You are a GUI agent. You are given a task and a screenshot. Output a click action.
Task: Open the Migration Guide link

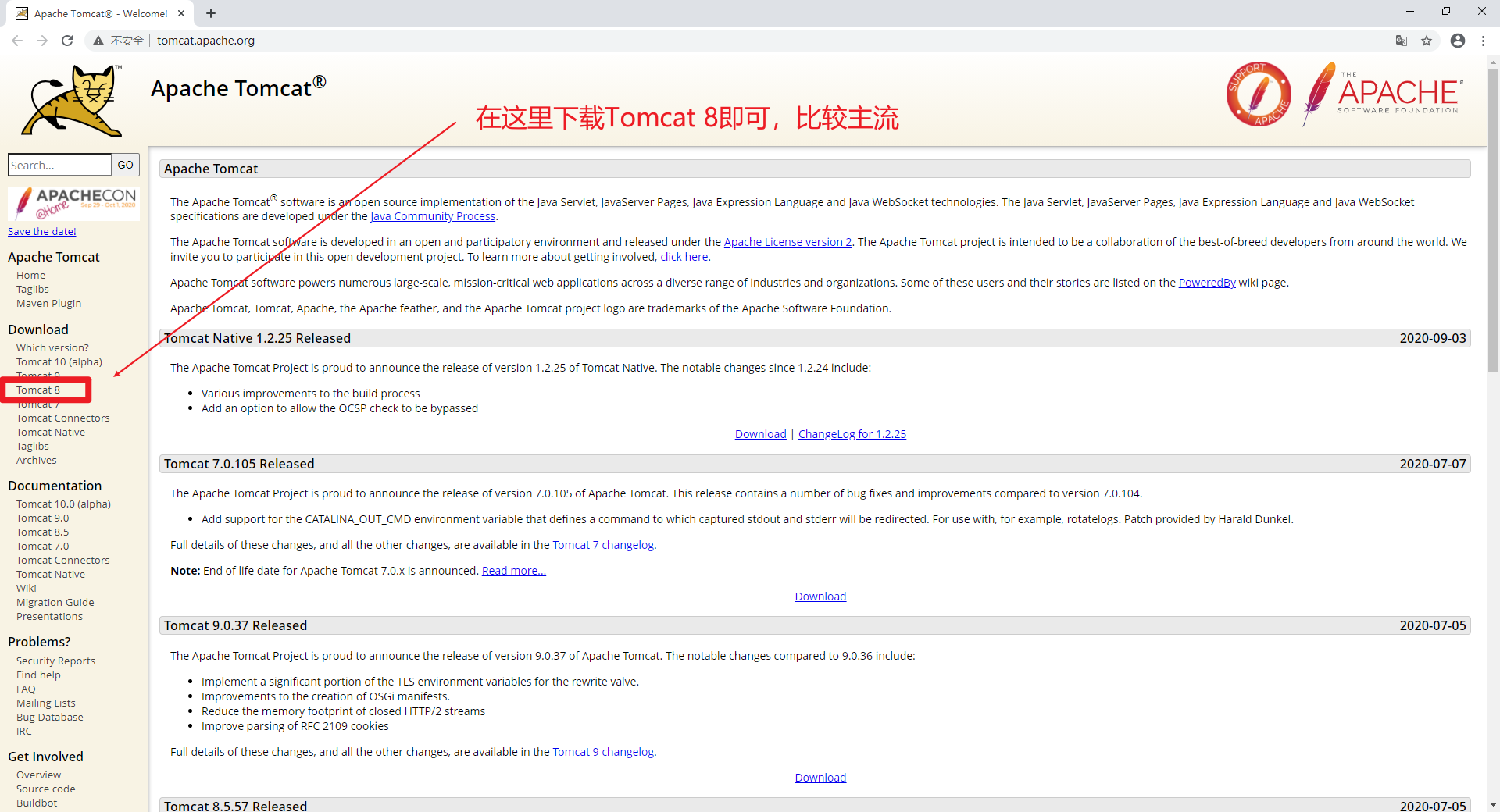click(55, 602)
